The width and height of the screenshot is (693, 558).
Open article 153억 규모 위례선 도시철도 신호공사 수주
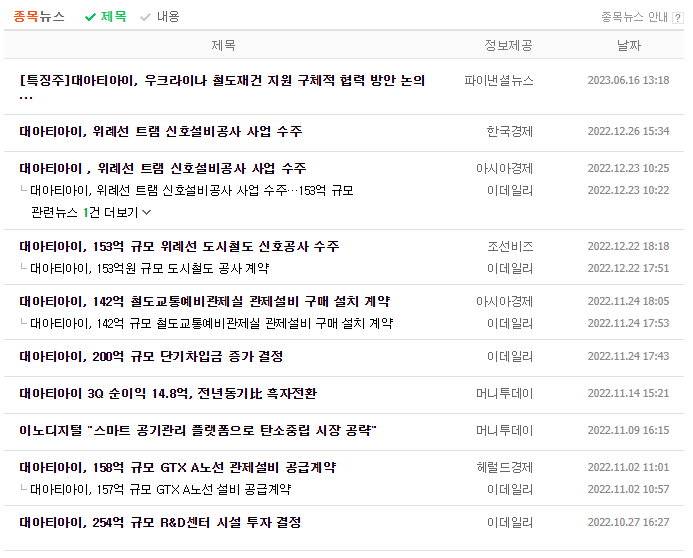pyautogui.click(x=179, y=246)
